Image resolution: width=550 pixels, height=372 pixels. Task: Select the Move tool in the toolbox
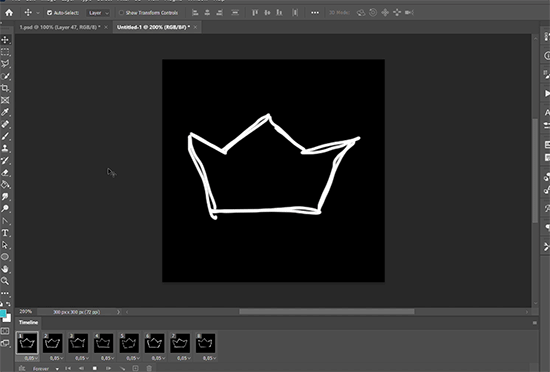click(5, 40)
